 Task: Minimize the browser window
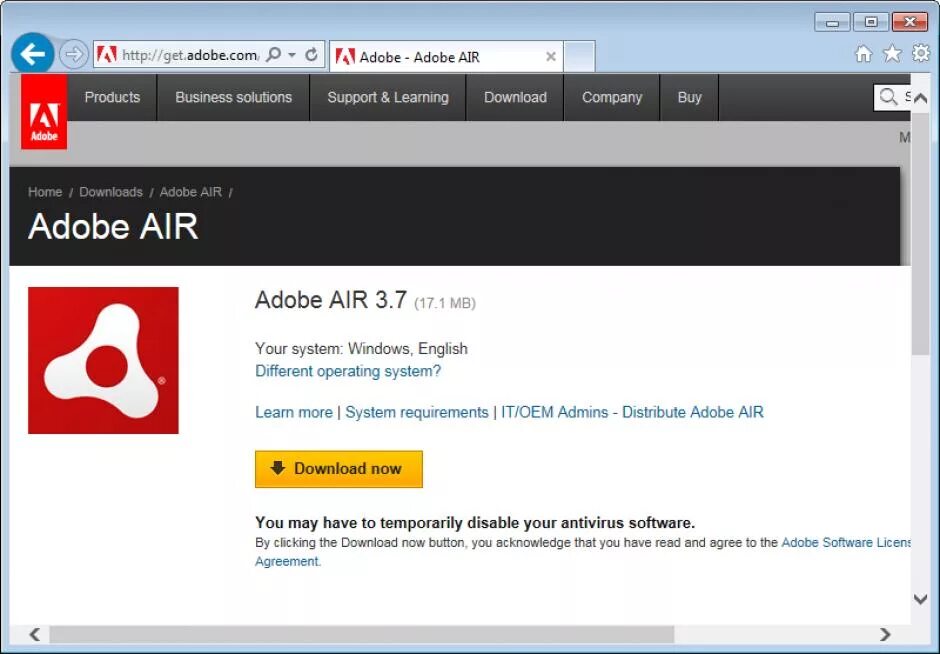[x=832, y=23]
